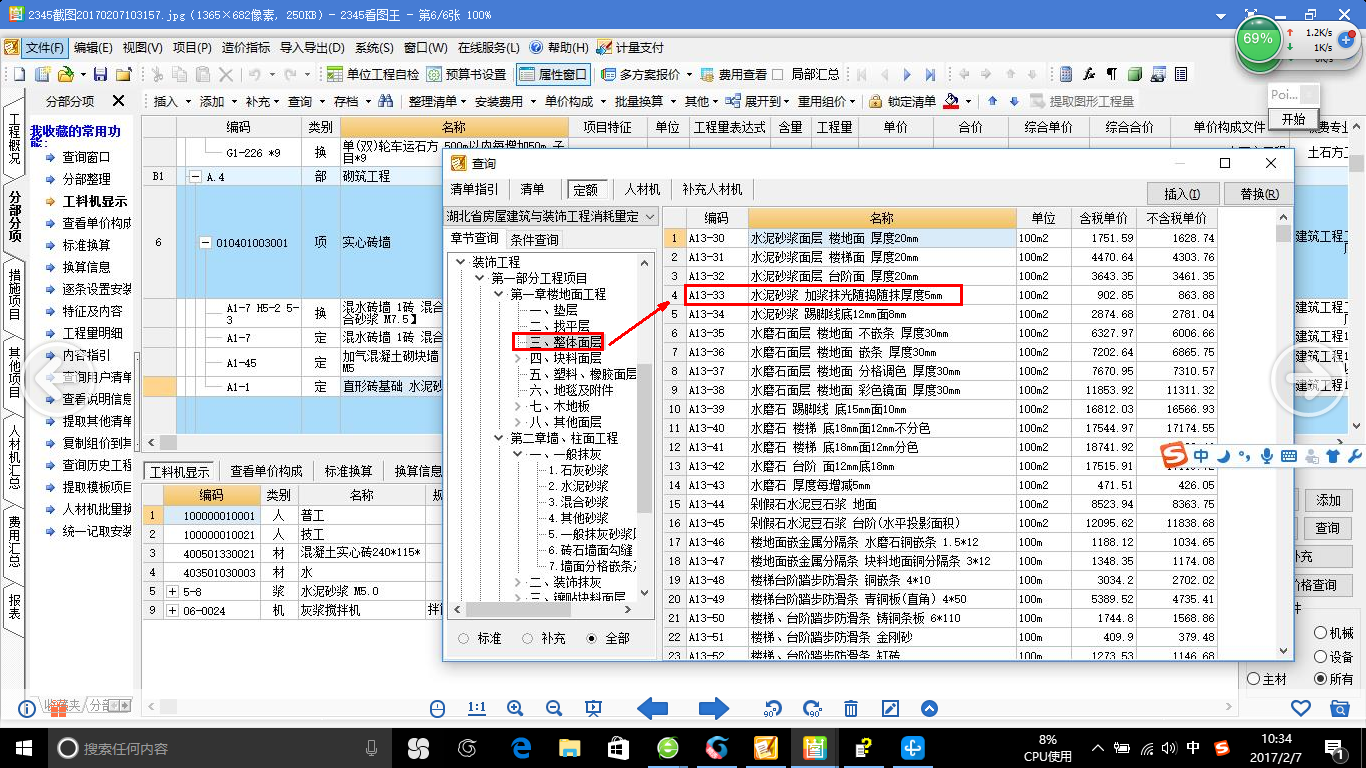Switch to 条件查询 tab
The image size is (1366, 768).
click(535, 240)
